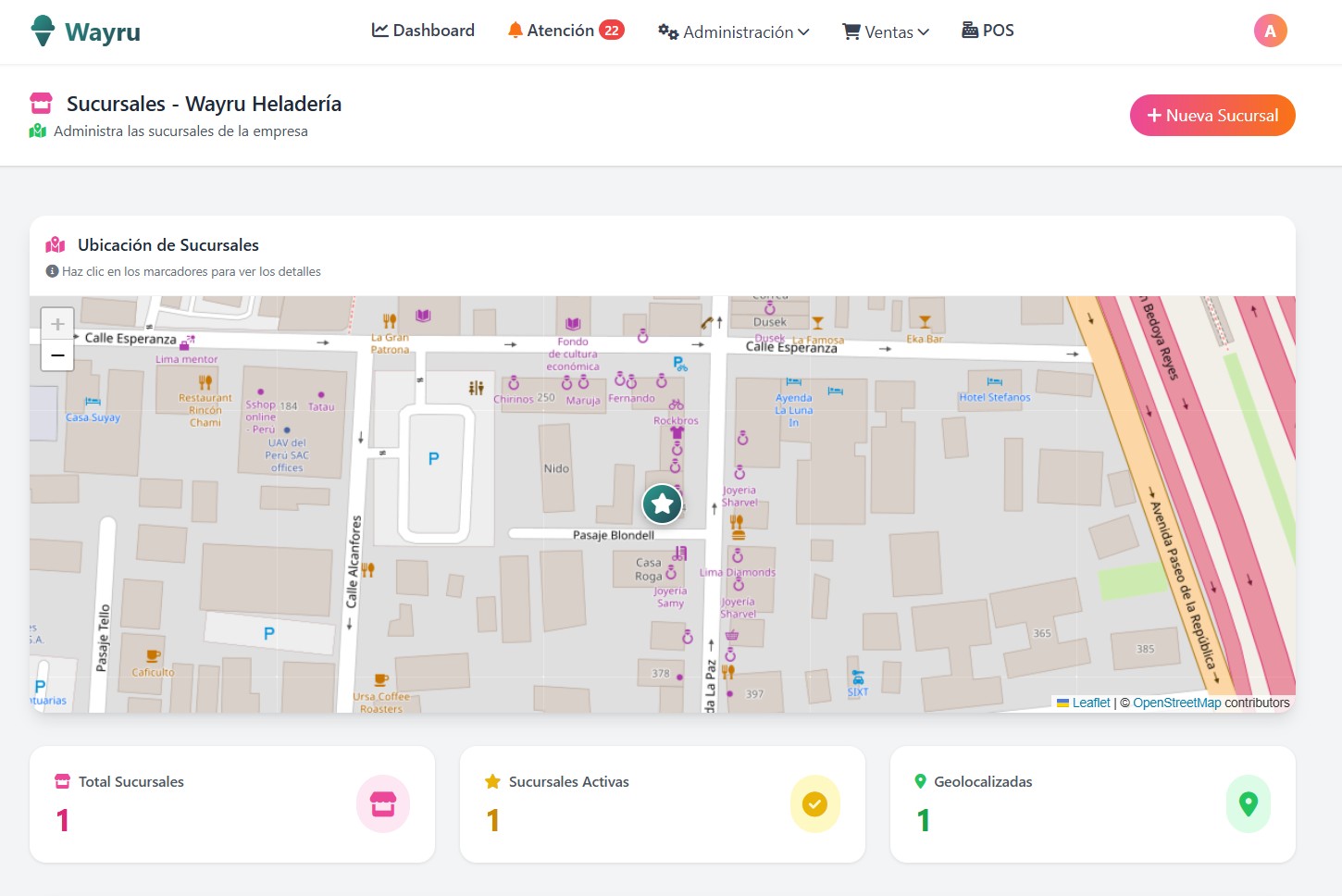Screen dimensions: 1342x896
Task: Open Atención notifications menu item
Action: (x=565, y=31)
